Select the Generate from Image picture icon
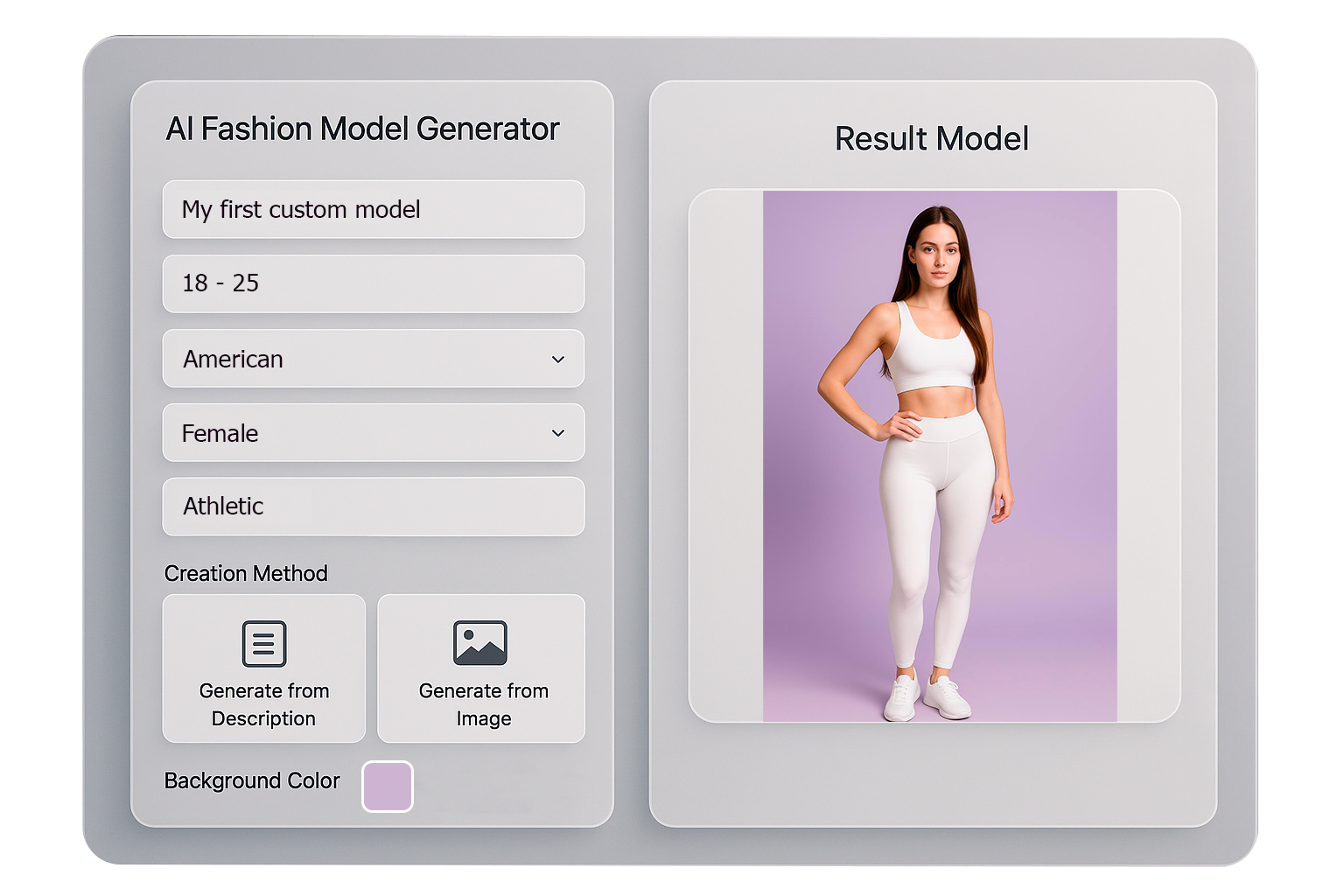 480,642
